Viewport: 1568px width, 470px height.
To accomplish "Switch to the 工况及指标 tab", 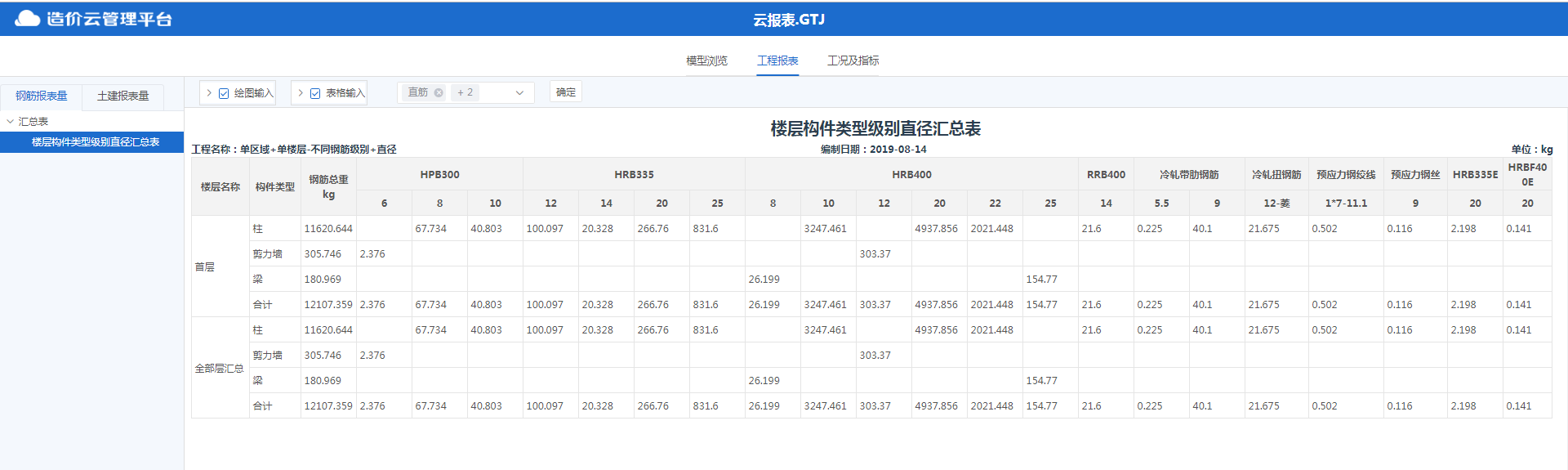I will point(853,60).
